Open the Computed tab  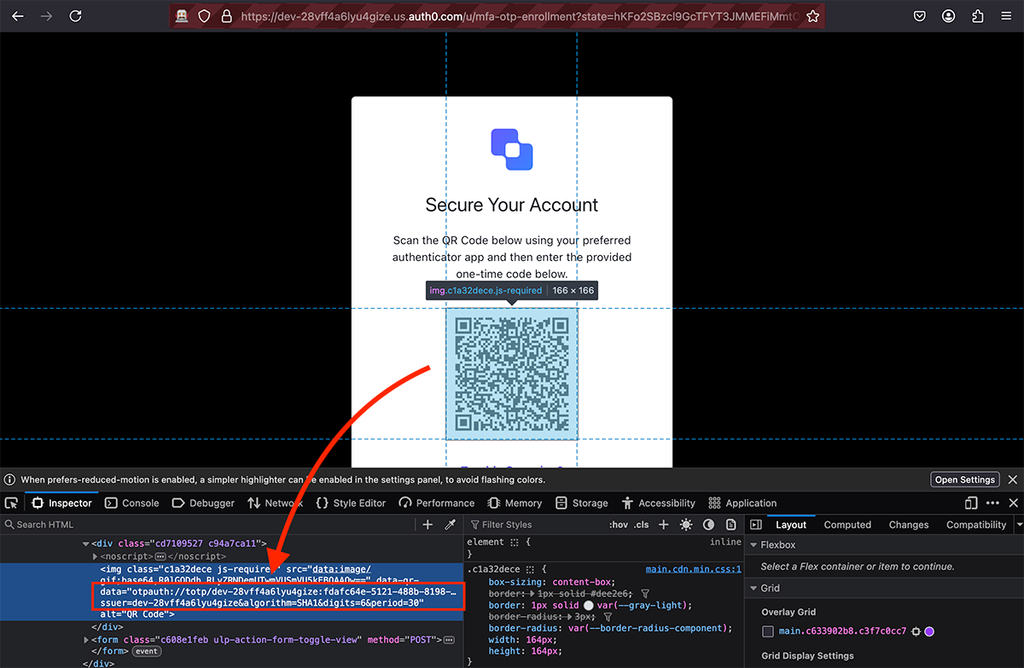(847, 524)
